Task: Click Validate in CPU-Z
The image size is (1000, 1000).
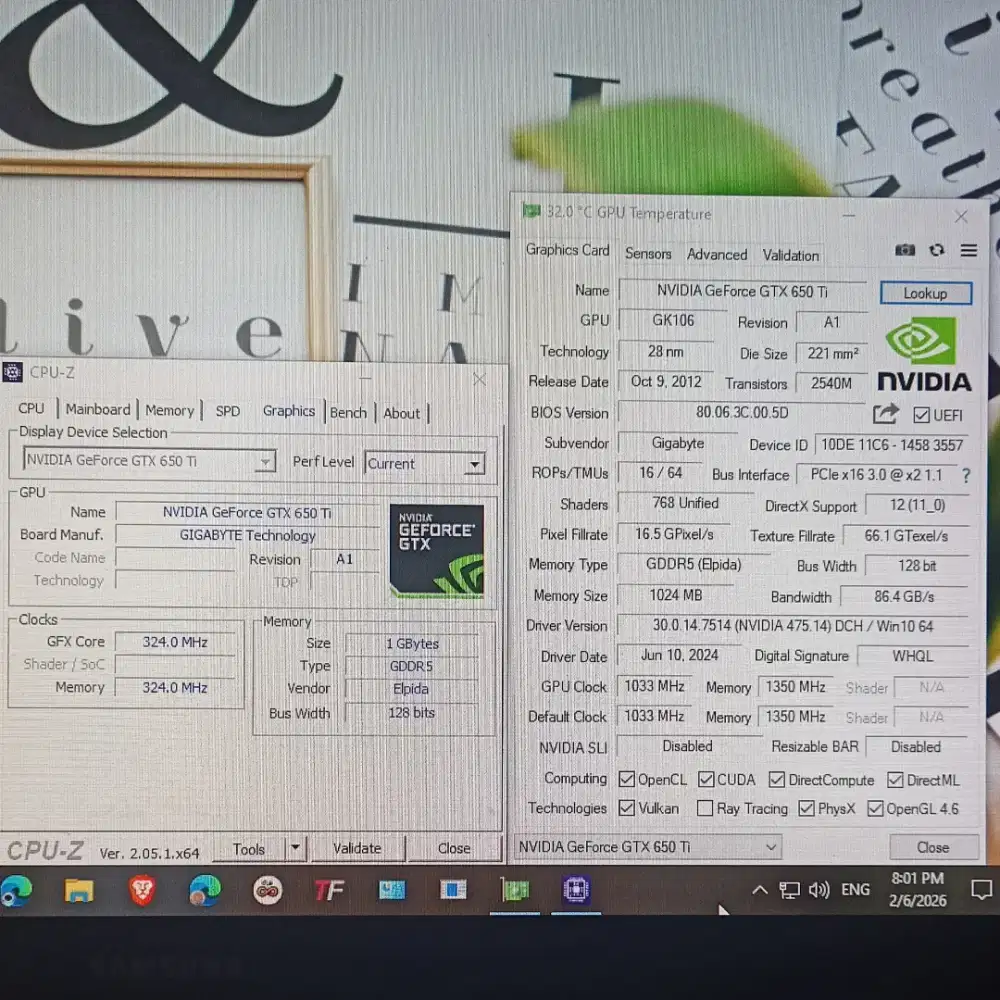Action: coord(357,848)
